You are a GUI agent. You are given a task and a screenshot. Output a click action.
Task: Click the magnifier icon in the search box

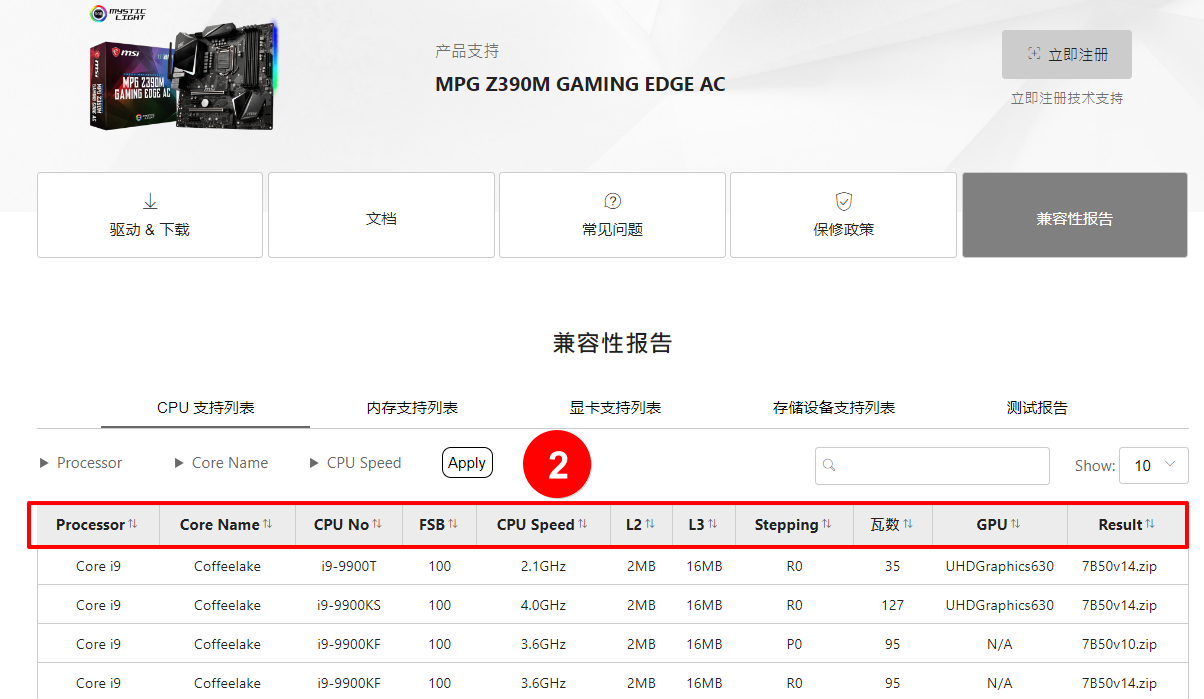[830, 466]
